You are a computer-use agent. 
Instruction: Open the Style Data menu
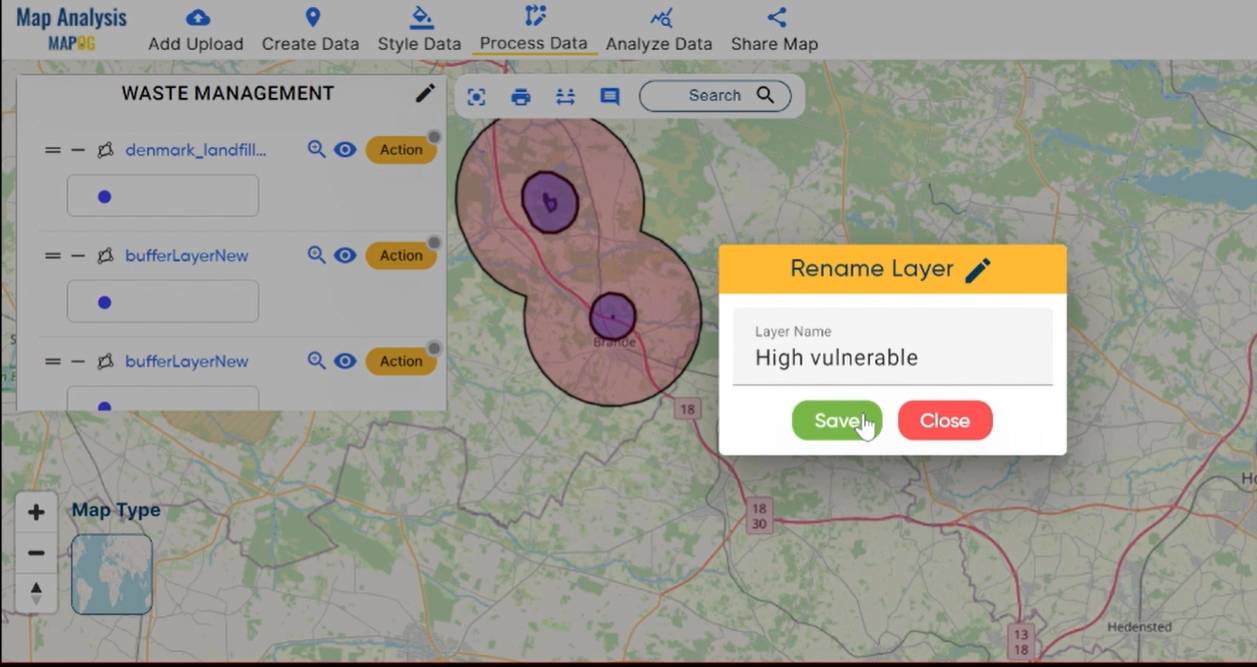click(x=419, y=30)
